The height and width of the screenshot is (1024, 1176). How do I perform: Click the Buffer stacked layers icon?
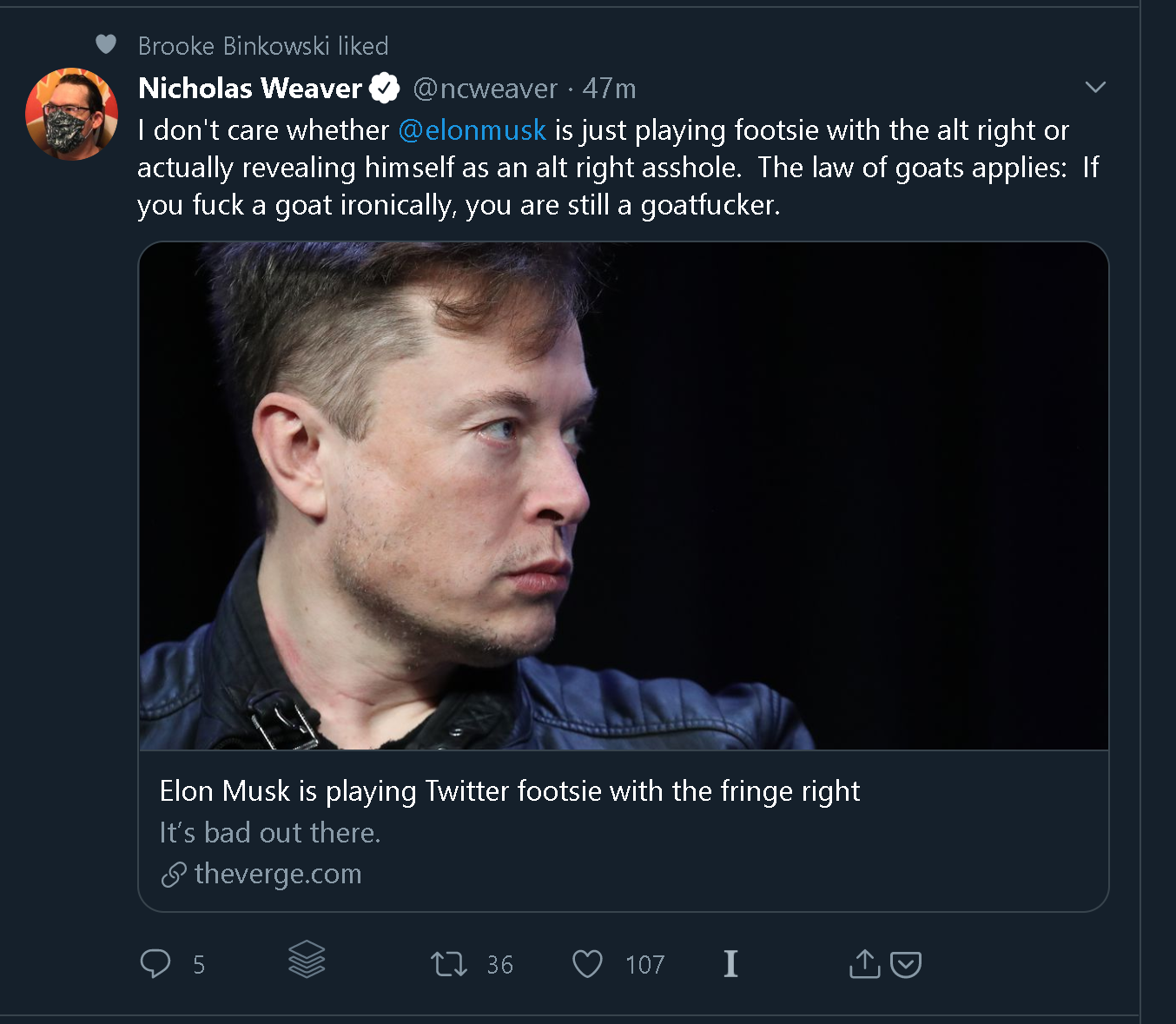click(x=307, y=960)
